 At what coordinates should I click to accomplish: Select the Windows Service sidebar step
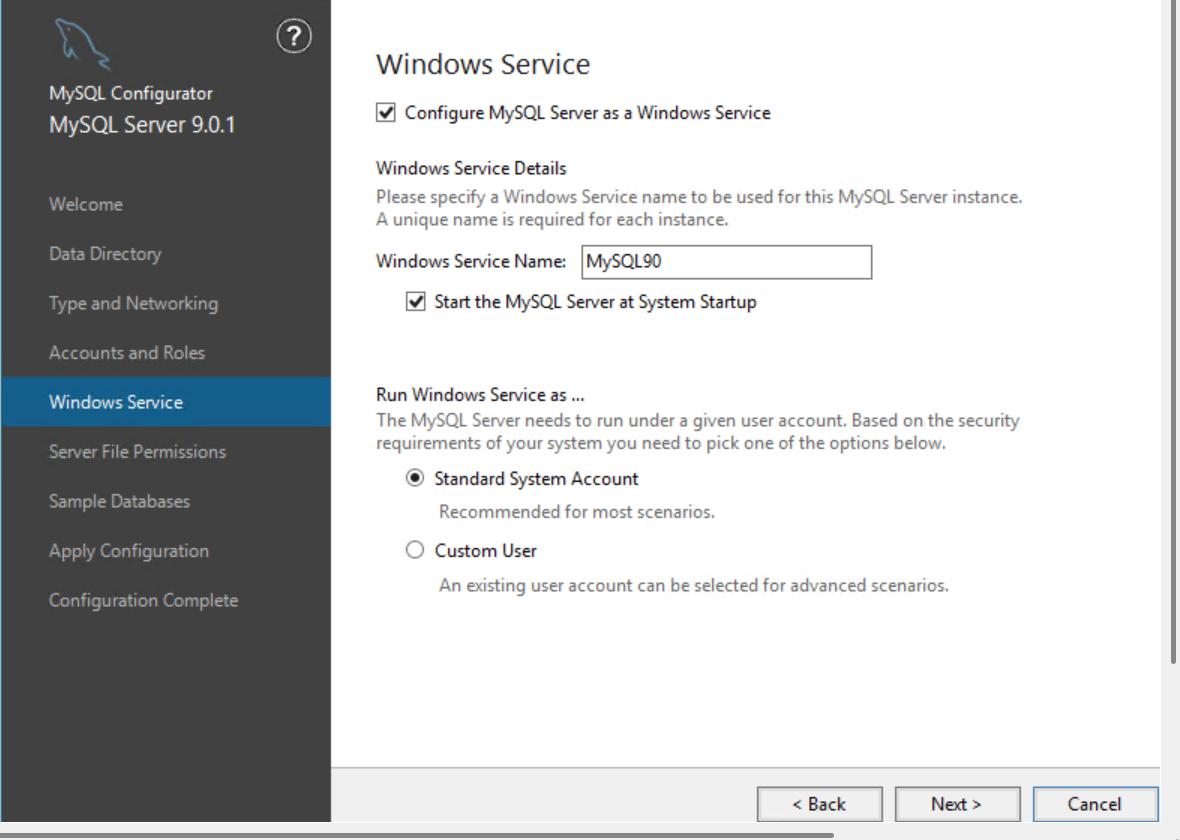[x=166, y=402]
